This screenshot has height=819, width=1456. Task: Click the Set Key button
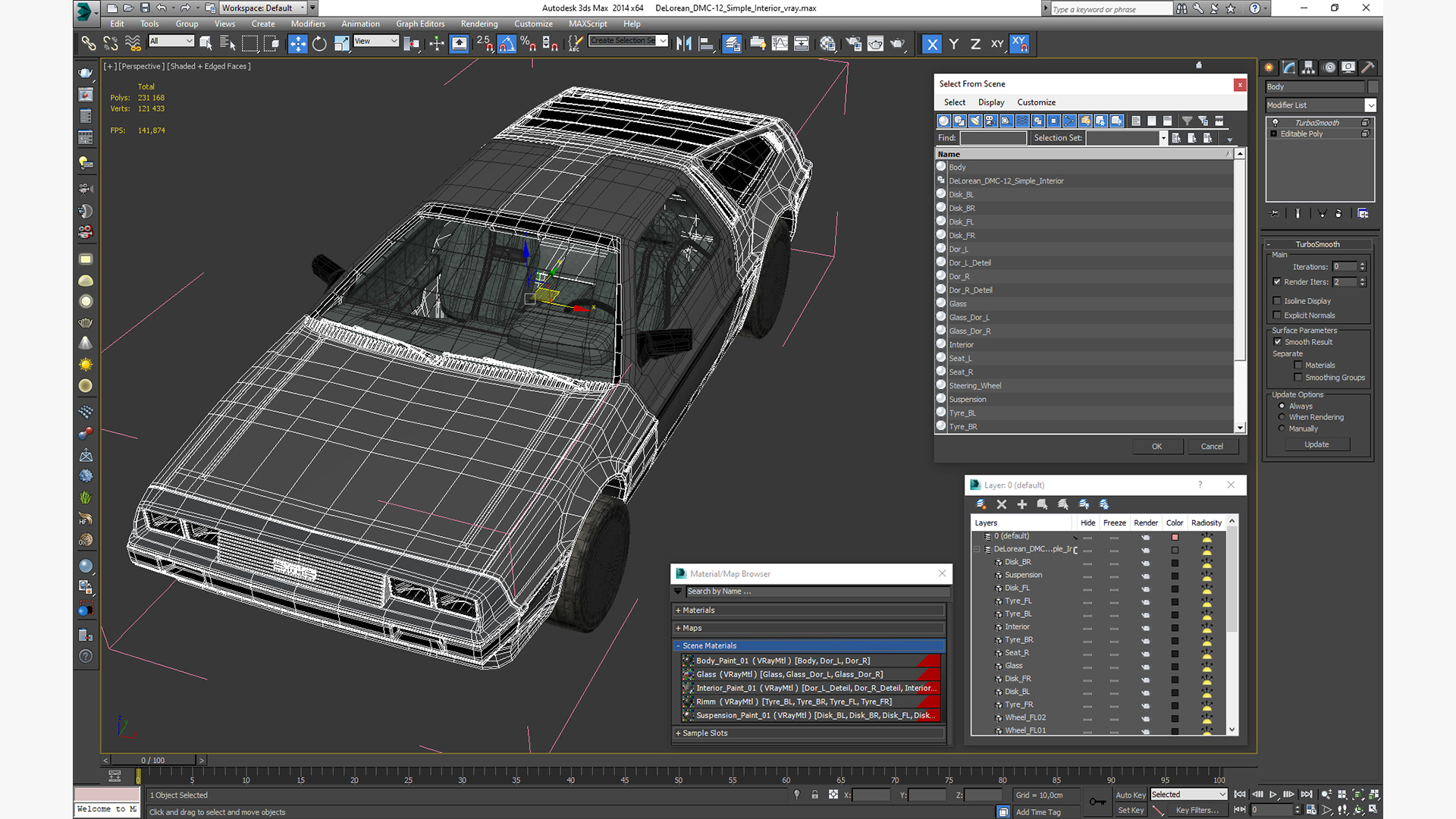(1130, 811)
